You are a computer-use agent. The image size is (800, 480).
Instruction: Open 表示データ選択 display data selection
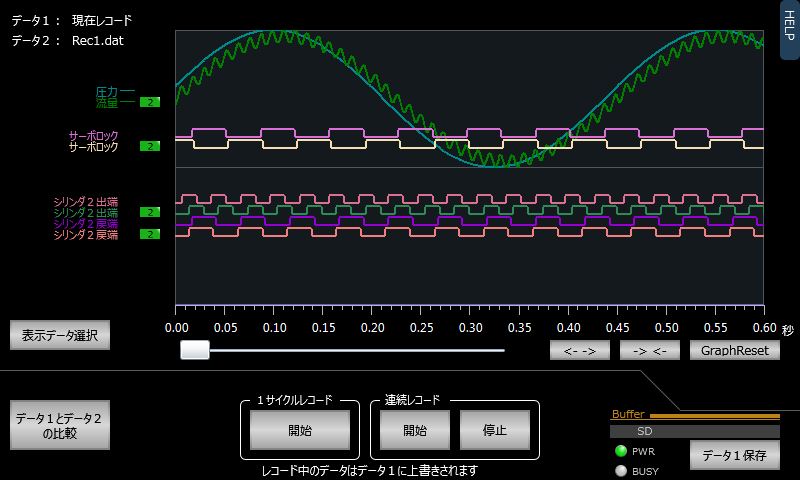tap(60, 335)
